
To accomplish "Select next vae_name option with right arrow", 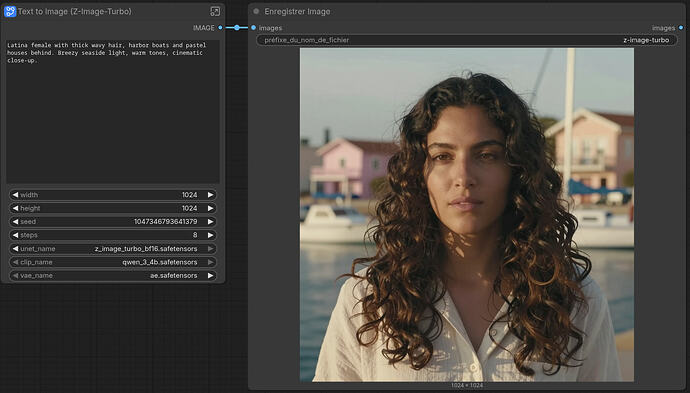I will point(210,275).
